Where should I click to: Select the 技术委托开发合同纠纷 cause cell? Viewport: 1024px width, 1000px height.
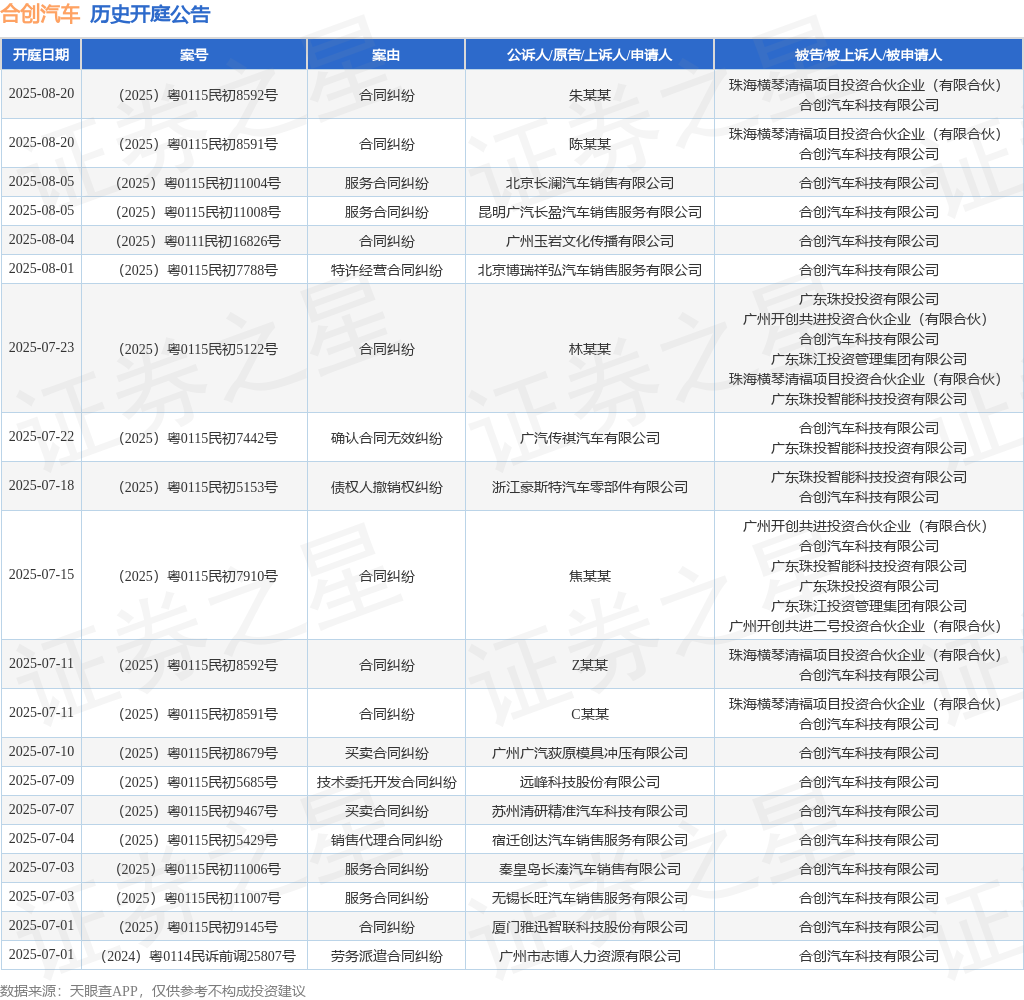[387, 782]
